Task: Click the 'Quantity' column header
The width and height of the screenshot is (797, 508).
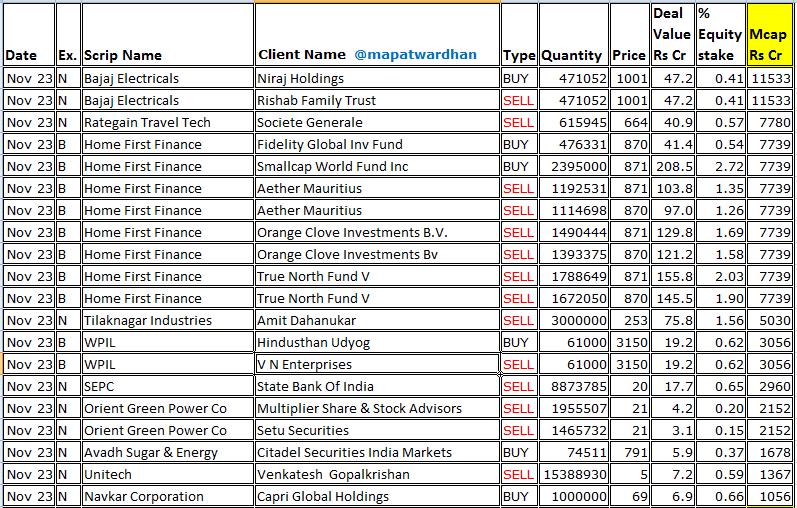Action: pyautogui.click(x=574, y=35)
